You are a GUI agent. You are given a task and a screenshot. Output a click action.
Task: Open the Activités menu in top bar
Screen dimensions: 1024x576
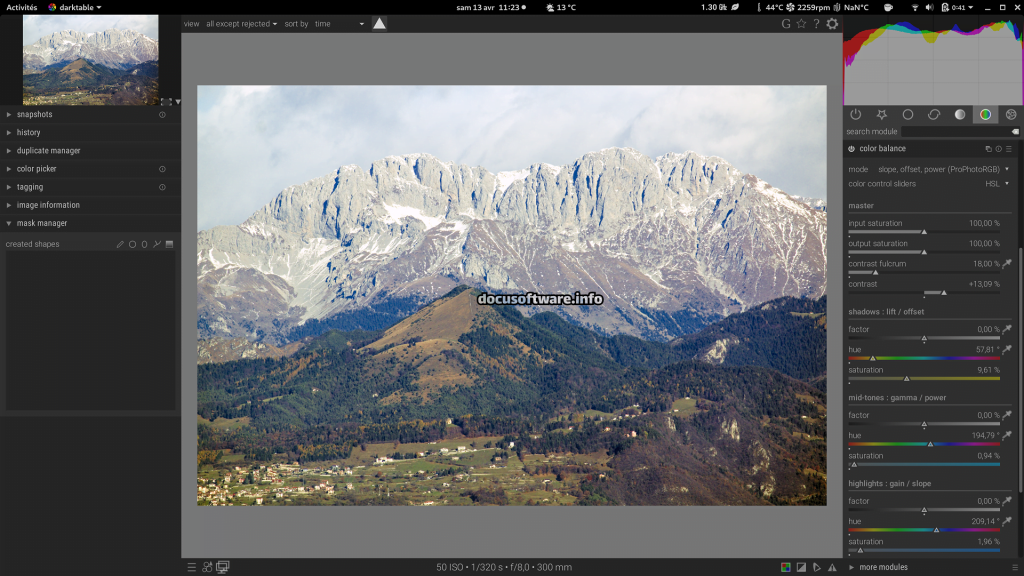(22, 7)
